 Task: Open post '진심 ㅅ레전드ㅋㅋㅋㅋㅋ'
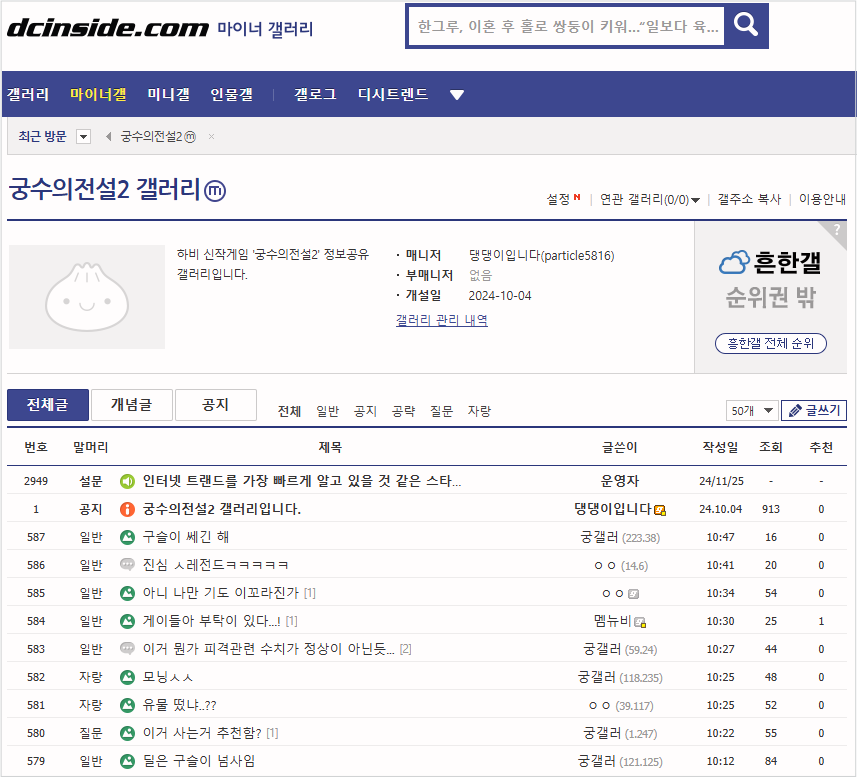215,565
